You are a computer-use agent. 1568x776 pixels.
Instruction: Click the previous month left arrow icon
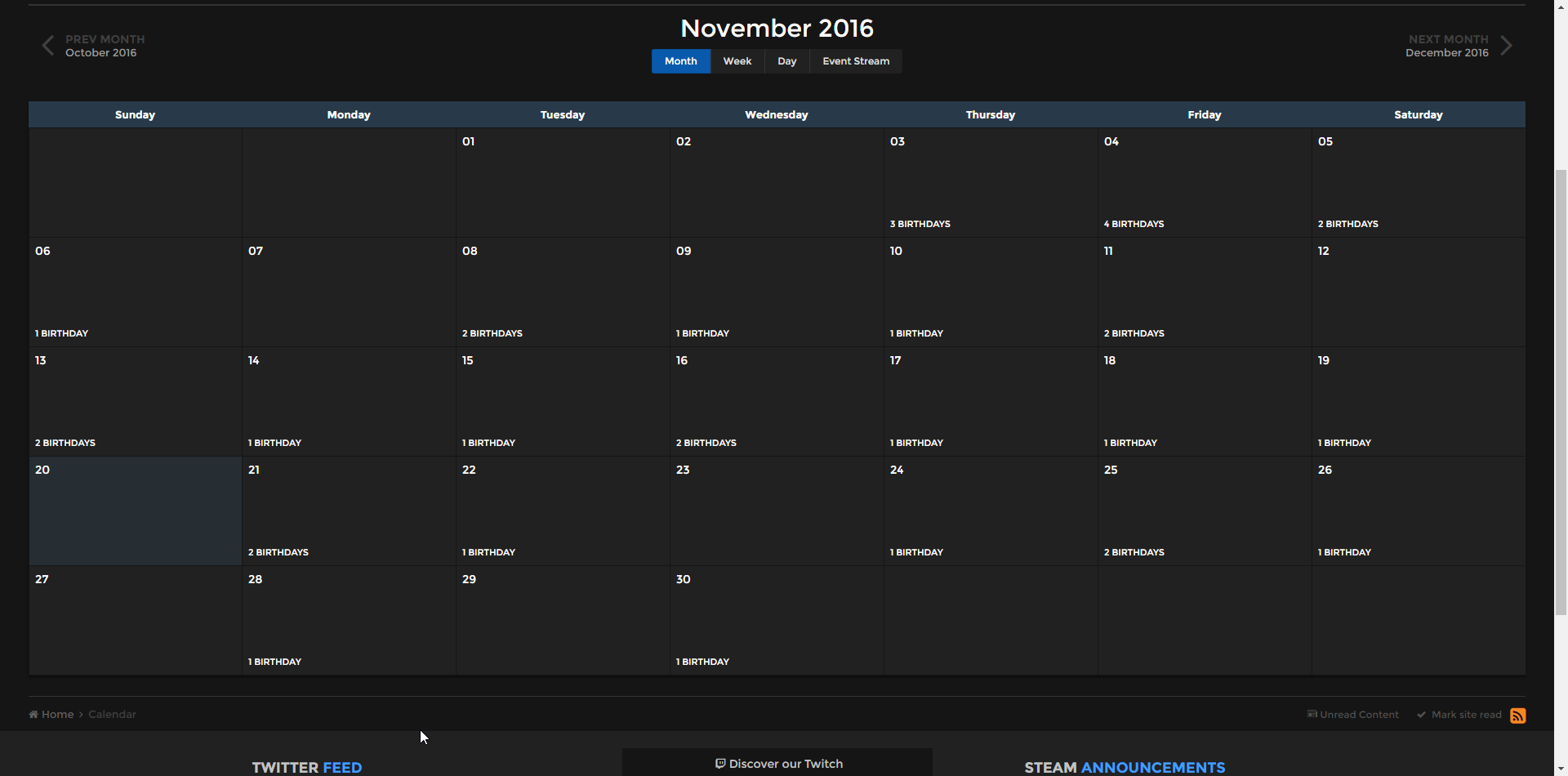tap(48, 46)
